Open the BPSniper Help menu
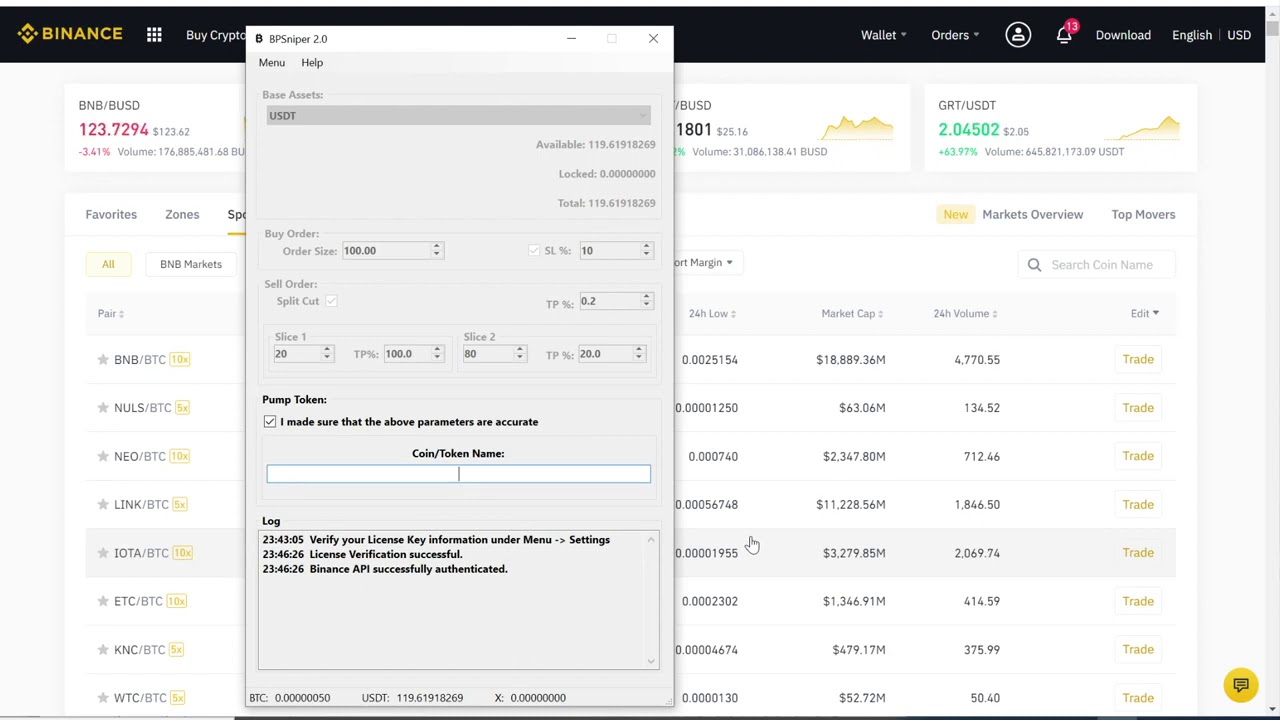 click(312, 62)
